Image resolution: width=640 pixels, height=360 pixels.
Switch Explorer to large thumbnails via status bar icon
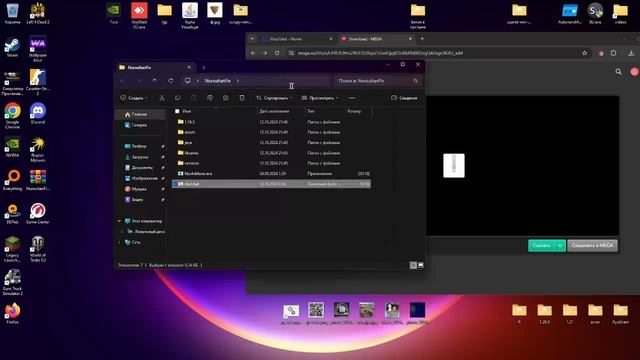pyautogui.click(x=421, y=265)
